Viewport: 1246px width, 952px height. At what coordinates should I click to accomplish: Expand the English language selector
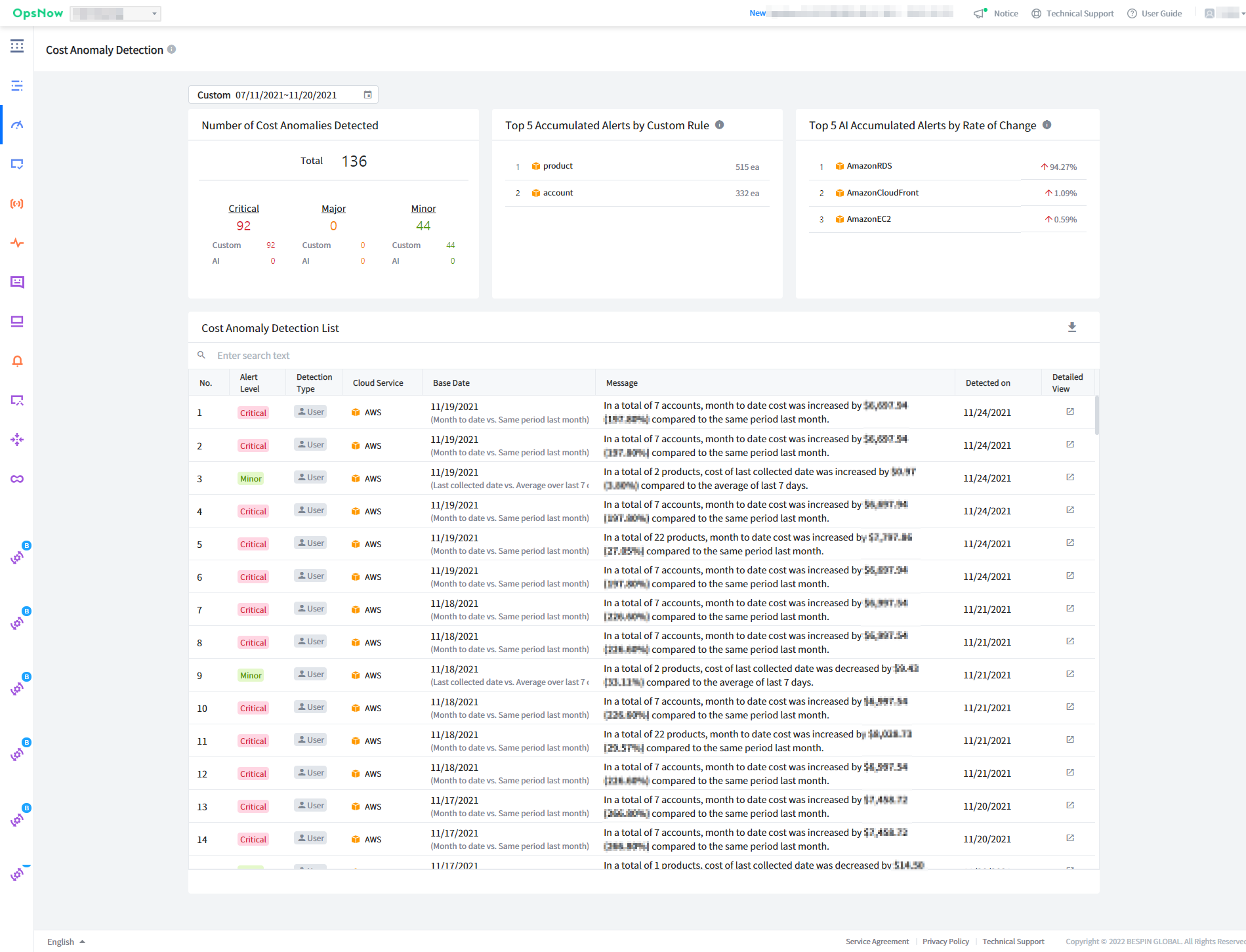pyautogui.click(x=66, y=942)
